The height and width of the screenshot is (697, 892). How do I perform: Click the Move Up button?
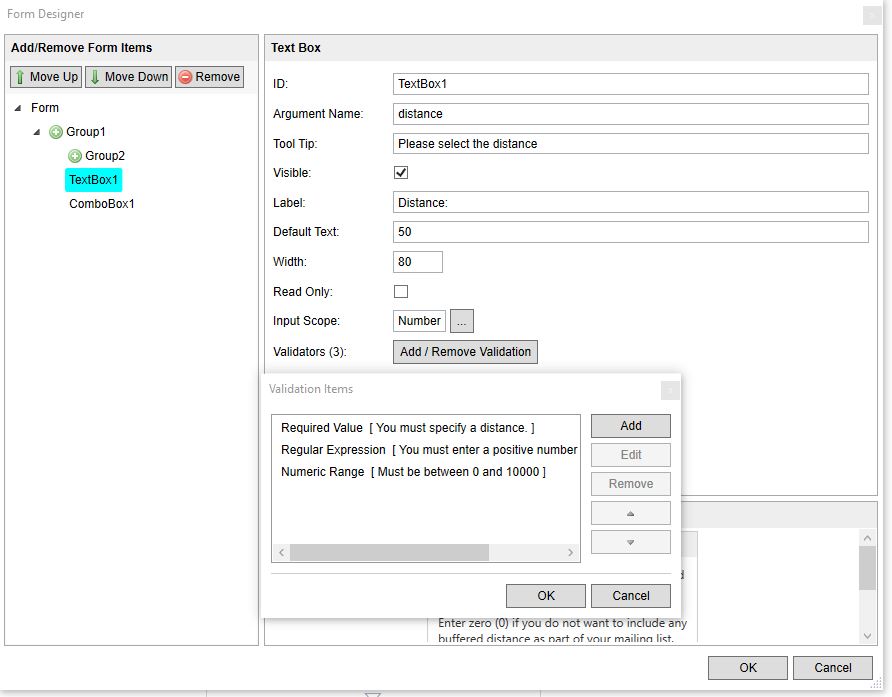click(46, 77)
